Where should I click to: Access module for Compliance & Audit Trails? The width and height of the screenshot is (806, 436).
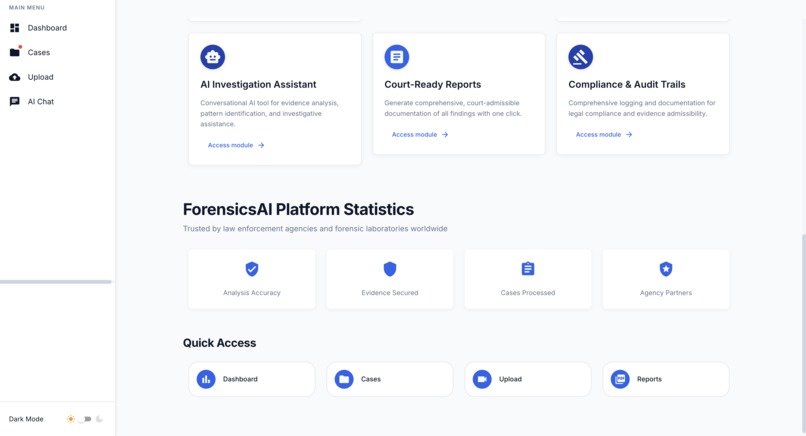coord(604,134)
